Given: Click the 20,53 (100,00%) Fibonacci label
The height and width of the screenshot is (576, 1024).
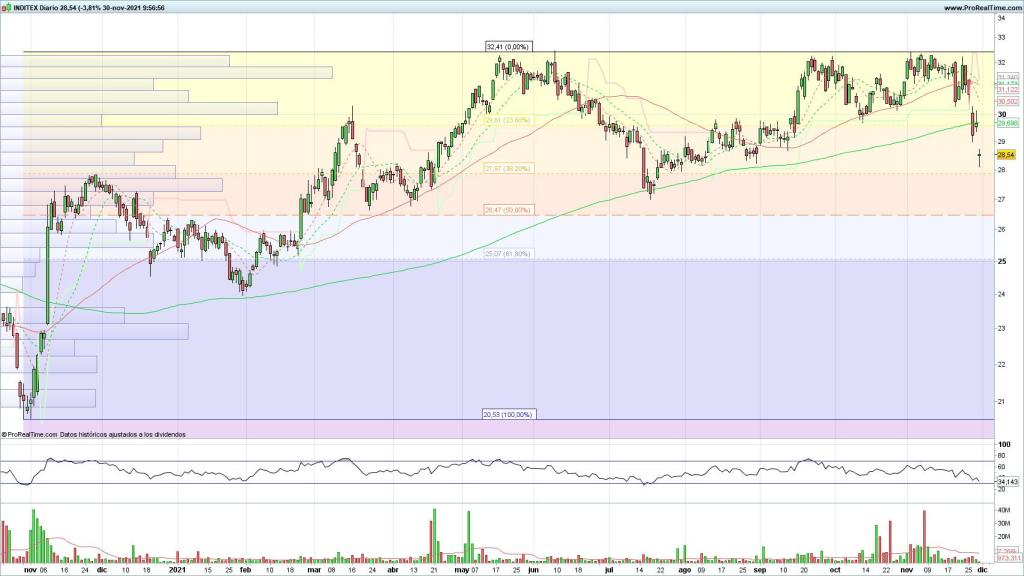Looking at the screenshot, I should [x=507, y=414].
